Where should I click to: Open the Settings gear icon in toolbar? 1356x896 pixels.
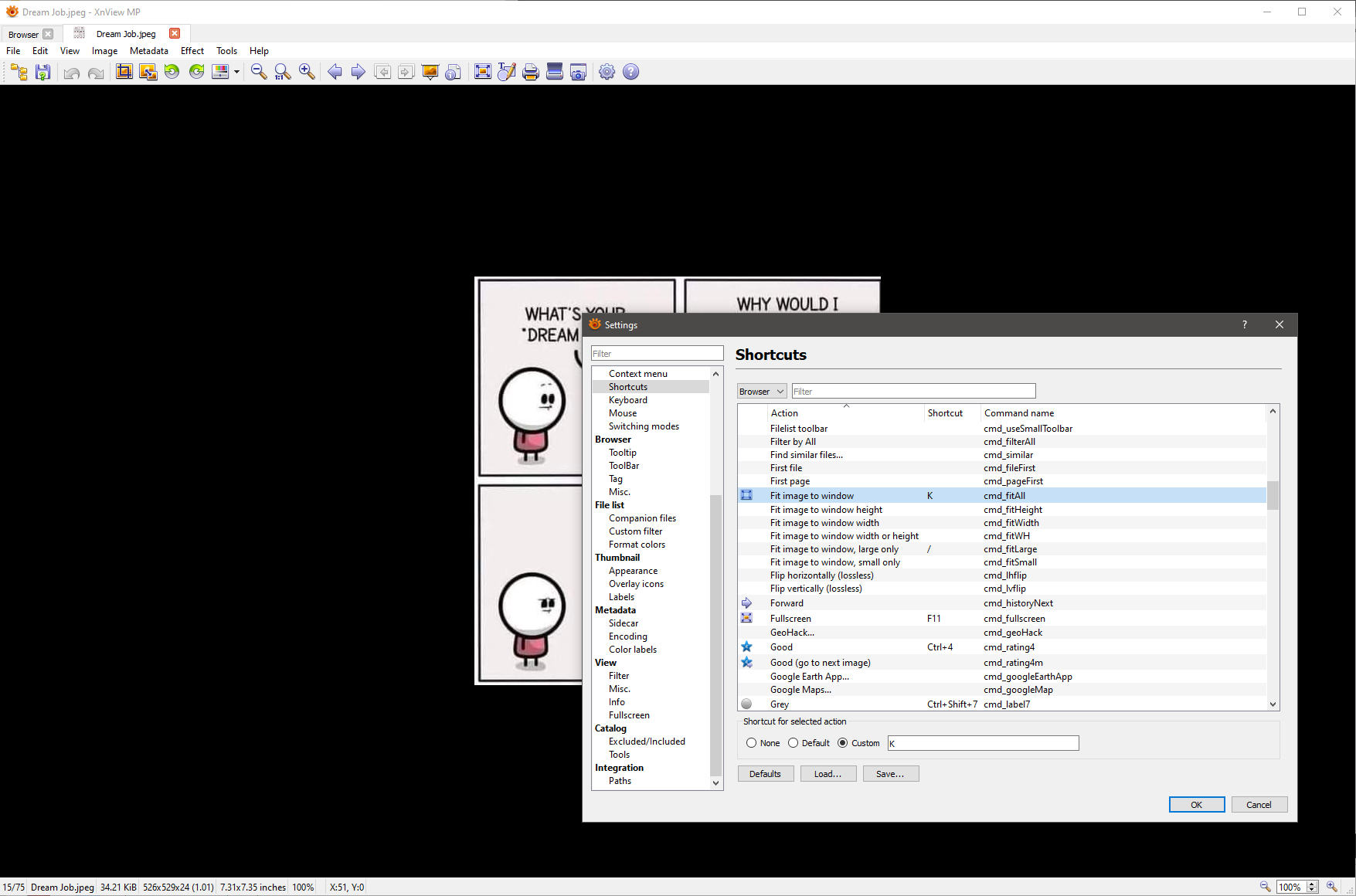tap(607, 72)
